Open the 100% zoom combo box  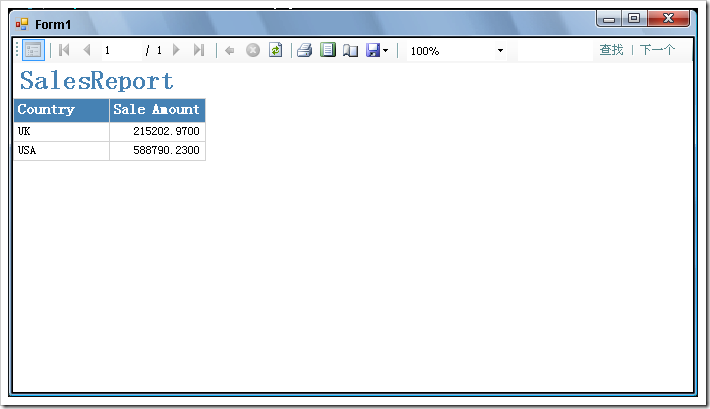coord(456,51)
